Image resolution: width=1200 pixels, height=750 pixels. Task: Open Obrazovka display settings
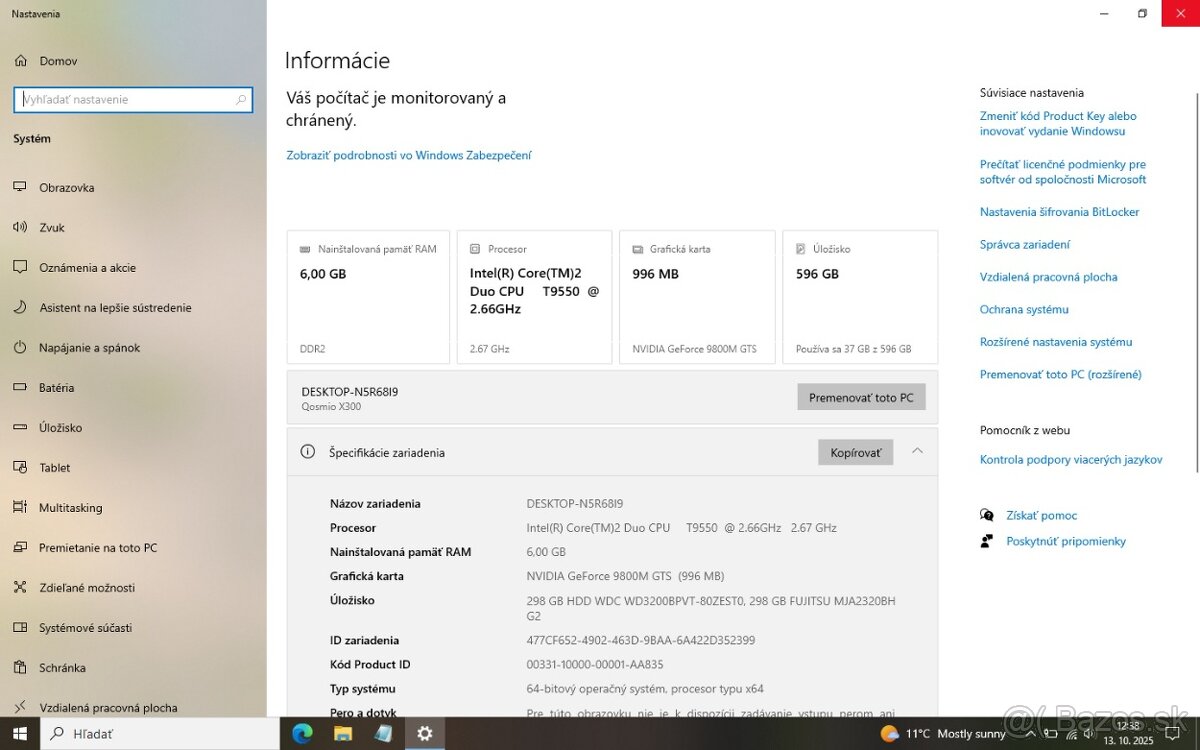(x=66, y=188)
